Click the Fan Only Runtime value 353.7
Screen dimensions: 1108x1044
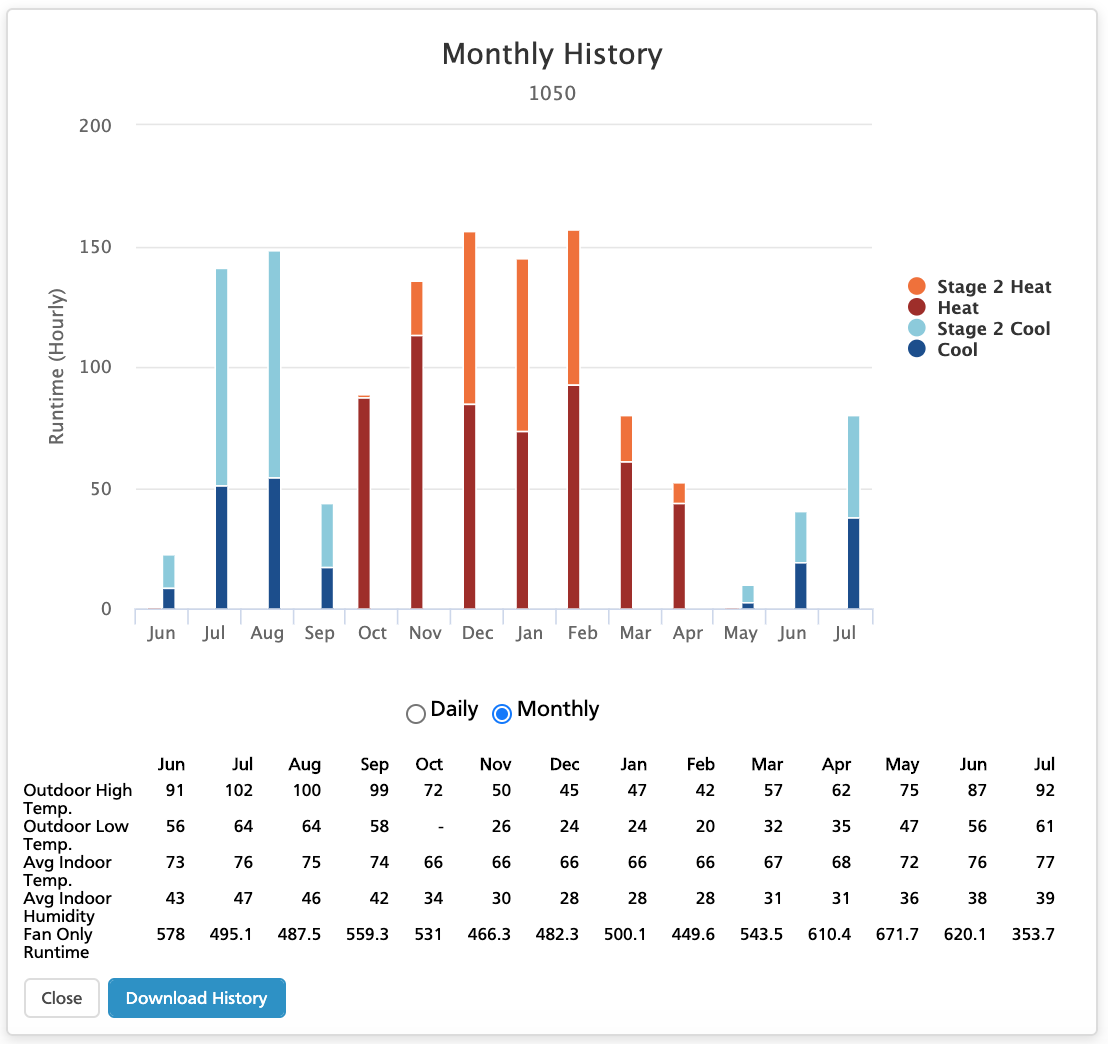(1033, 934)
